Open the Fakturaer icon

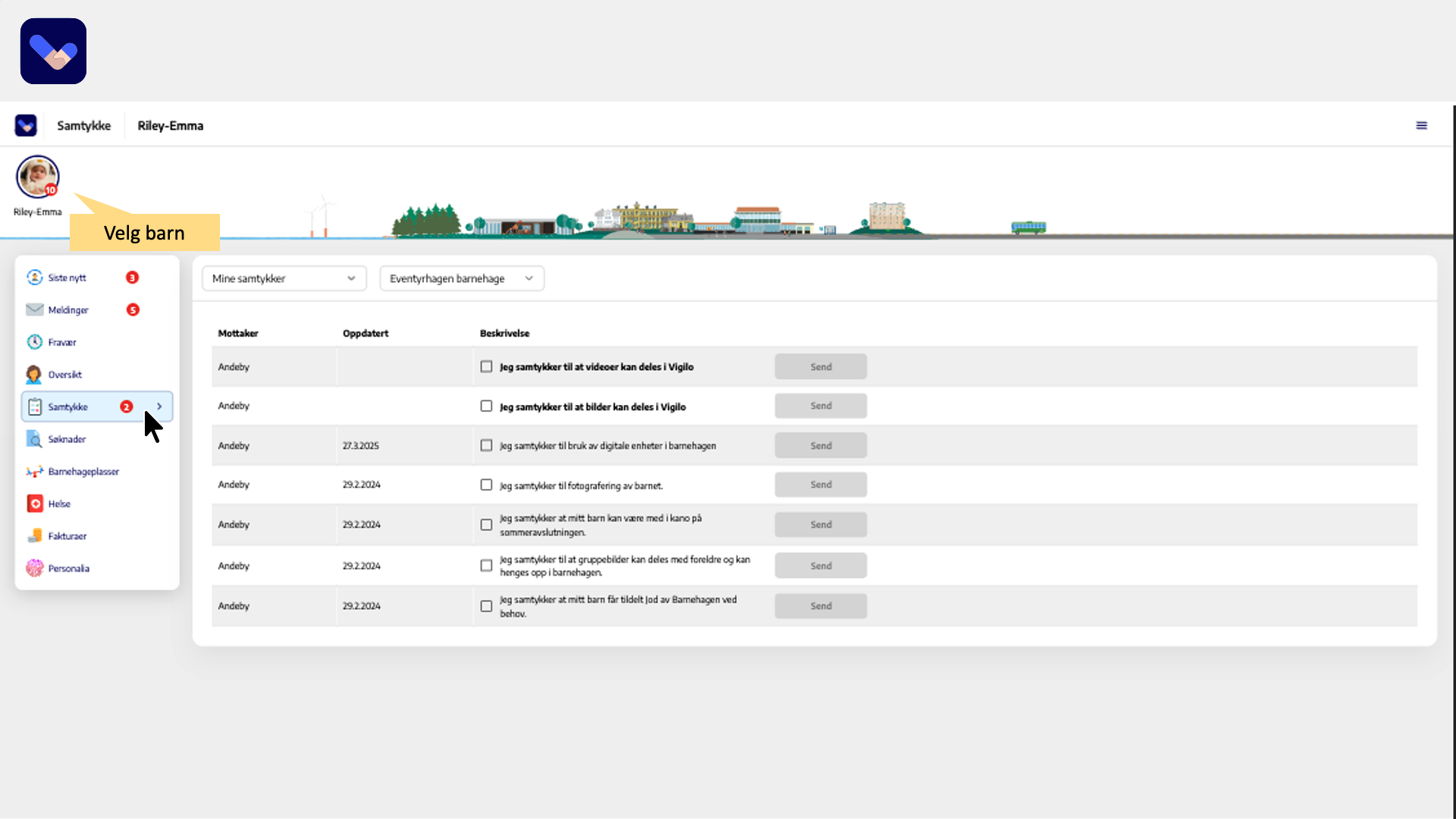click(x=35, y=536)
